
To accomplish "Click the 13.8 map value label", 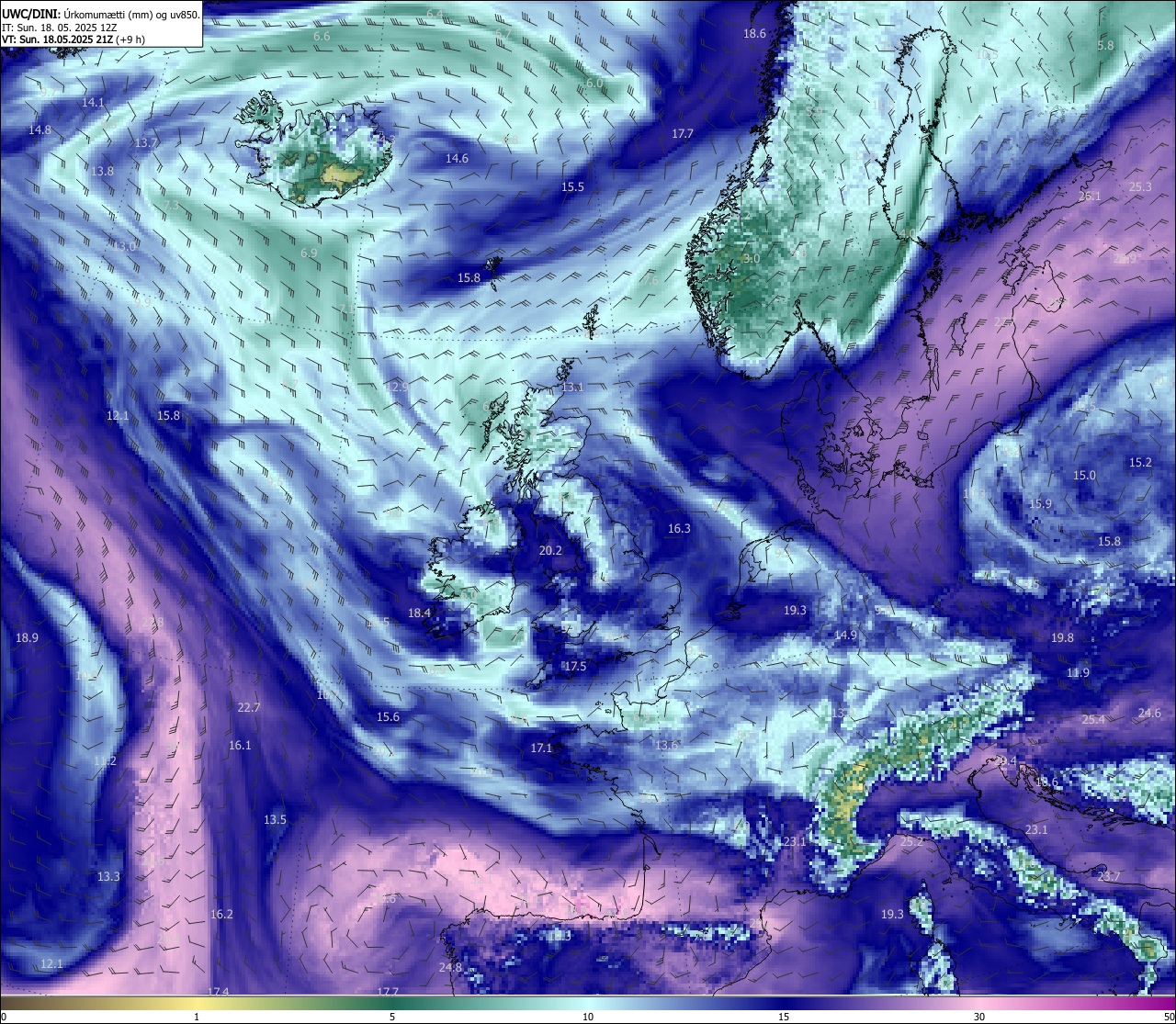I will click(102, 171).
